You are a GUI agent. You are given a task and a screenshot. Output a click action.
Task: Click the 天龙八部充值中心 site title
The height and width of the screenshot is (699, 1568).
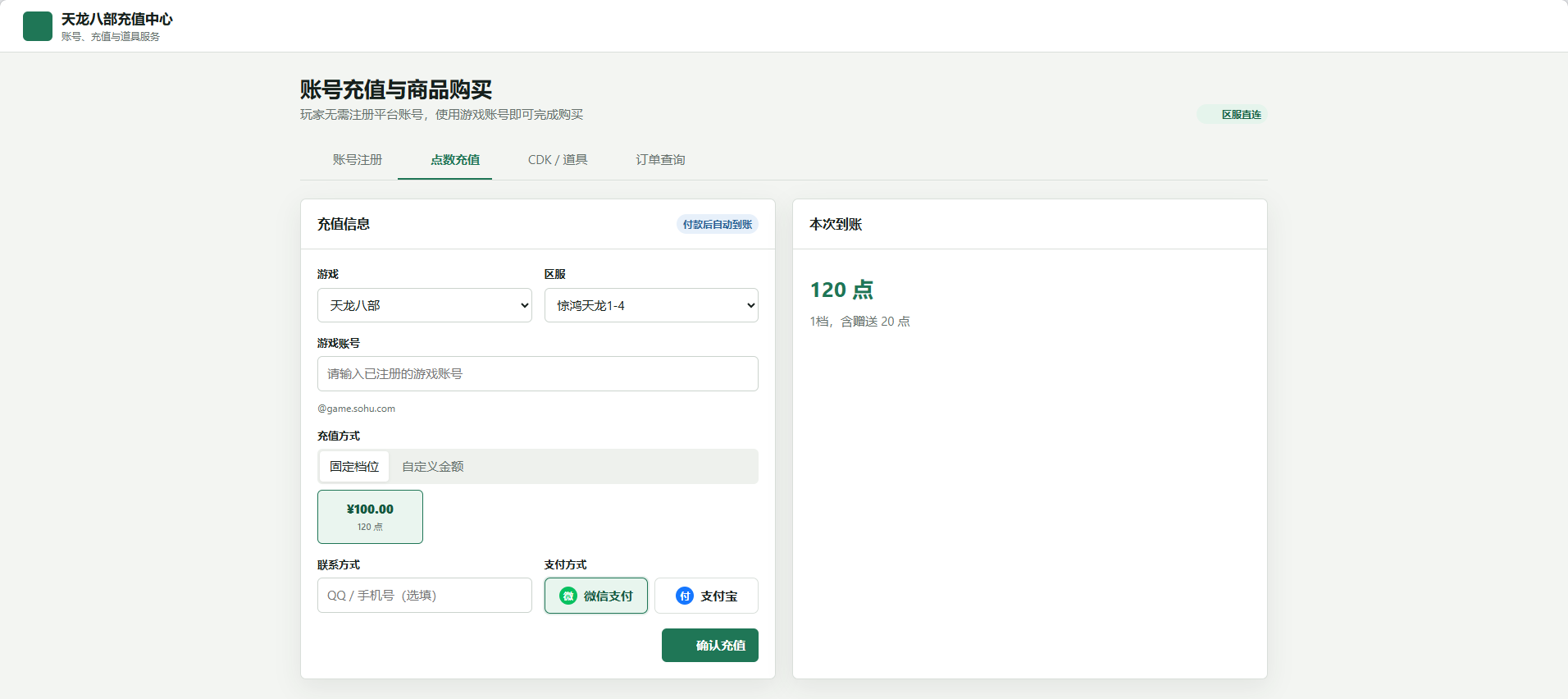pos(117,19)
